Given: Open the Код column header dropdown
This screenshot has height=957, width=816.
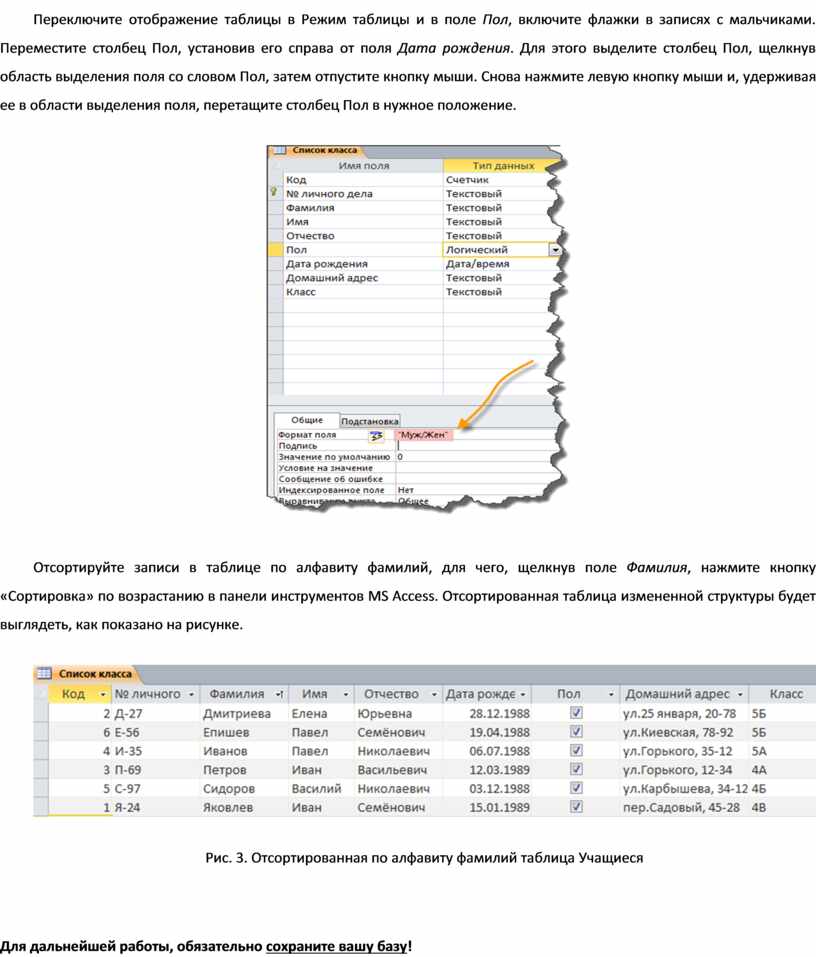Looking at the screenshot, I should tap(103, 695).
